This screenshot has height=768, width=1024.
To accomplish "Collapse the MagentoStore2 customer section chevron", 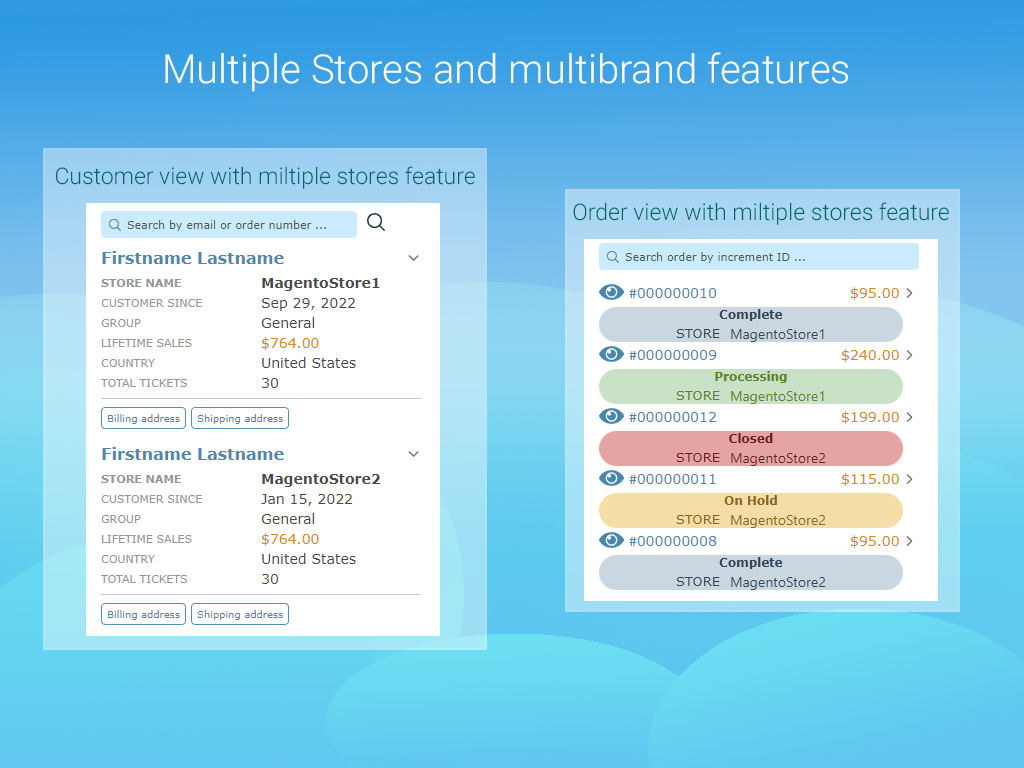I will point(414,454).
